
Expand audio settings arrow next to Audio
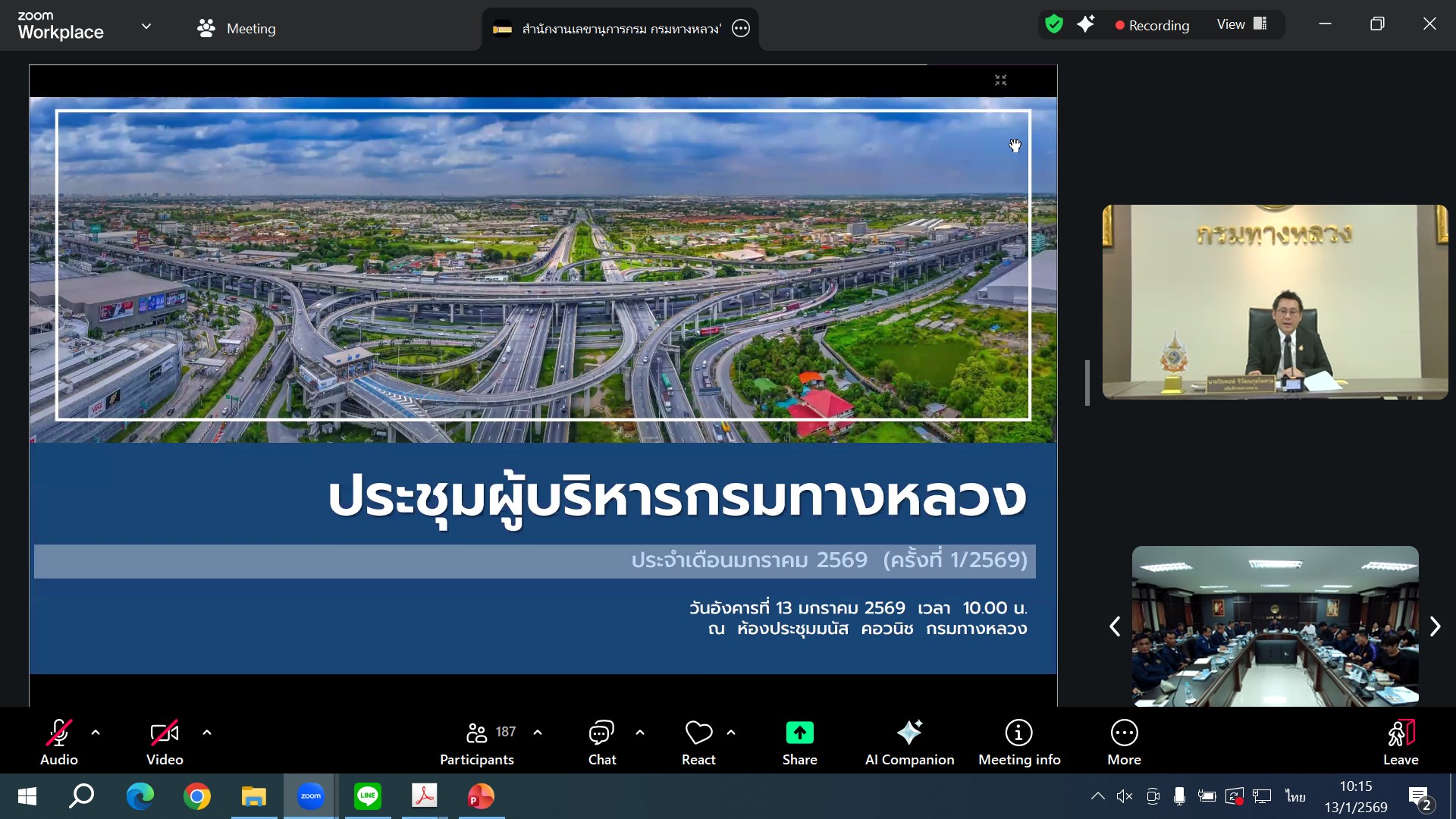[x=96, y=733]
